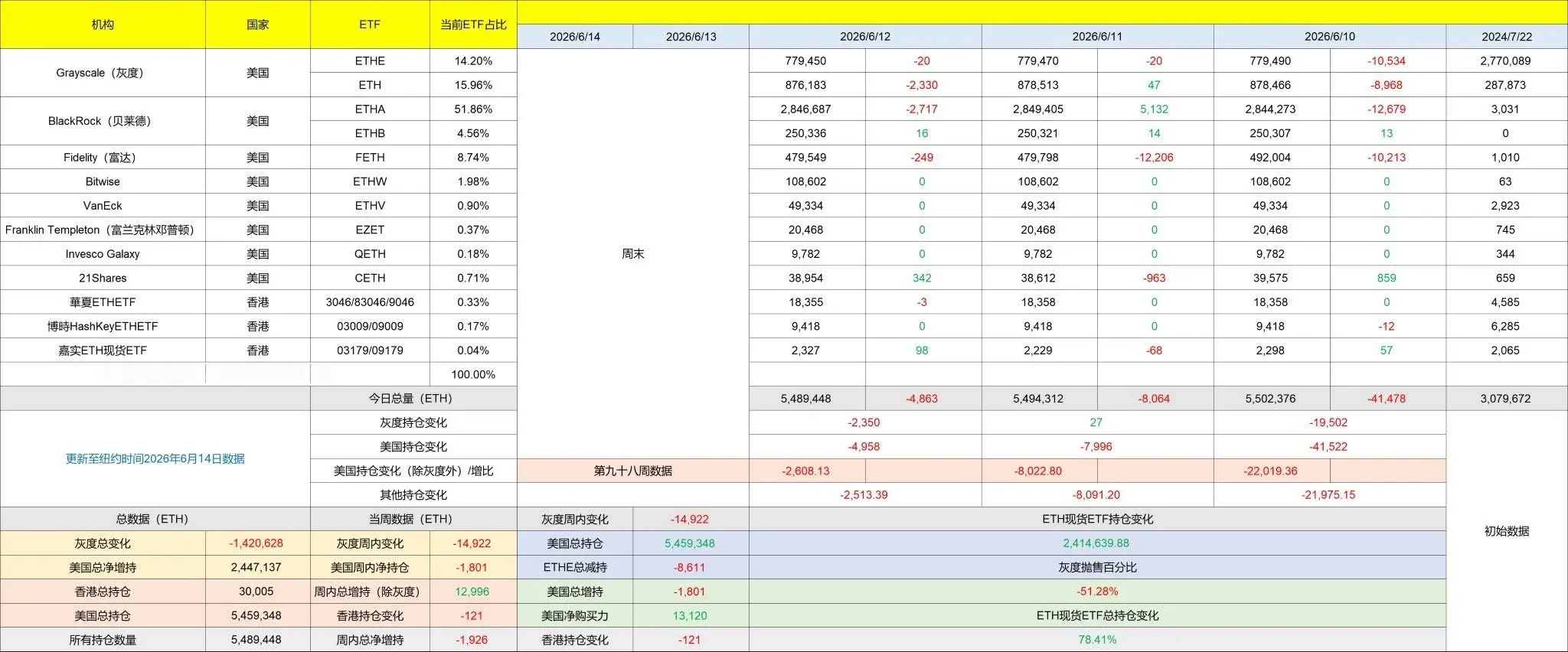Select the 14.20% share cell
Image resolution: width=1568 pixels, height=652 pixels.
click(473, 61)
